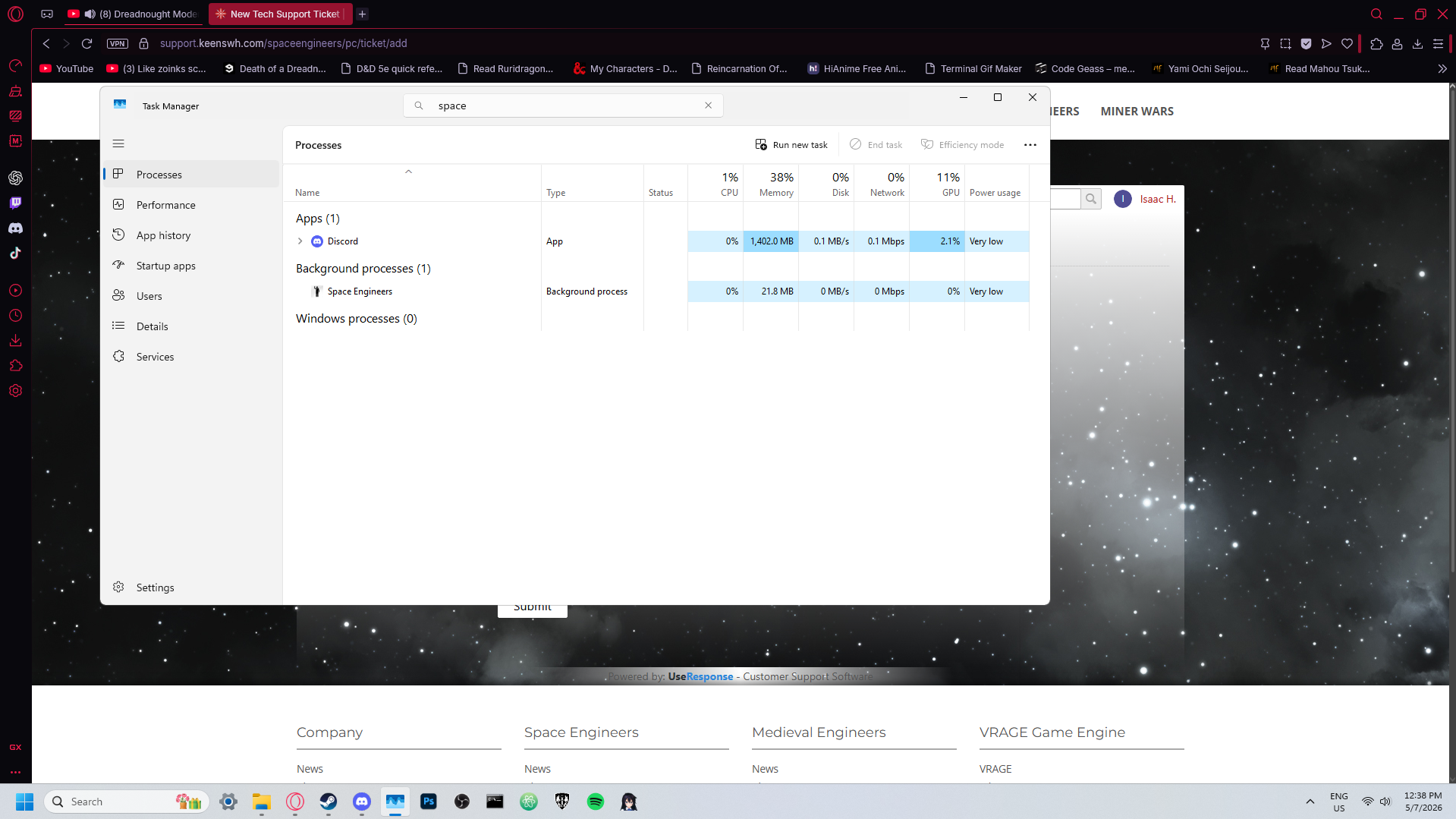
Task: Open the Opera browser search magnifier icon
Action: [1376, 14]
